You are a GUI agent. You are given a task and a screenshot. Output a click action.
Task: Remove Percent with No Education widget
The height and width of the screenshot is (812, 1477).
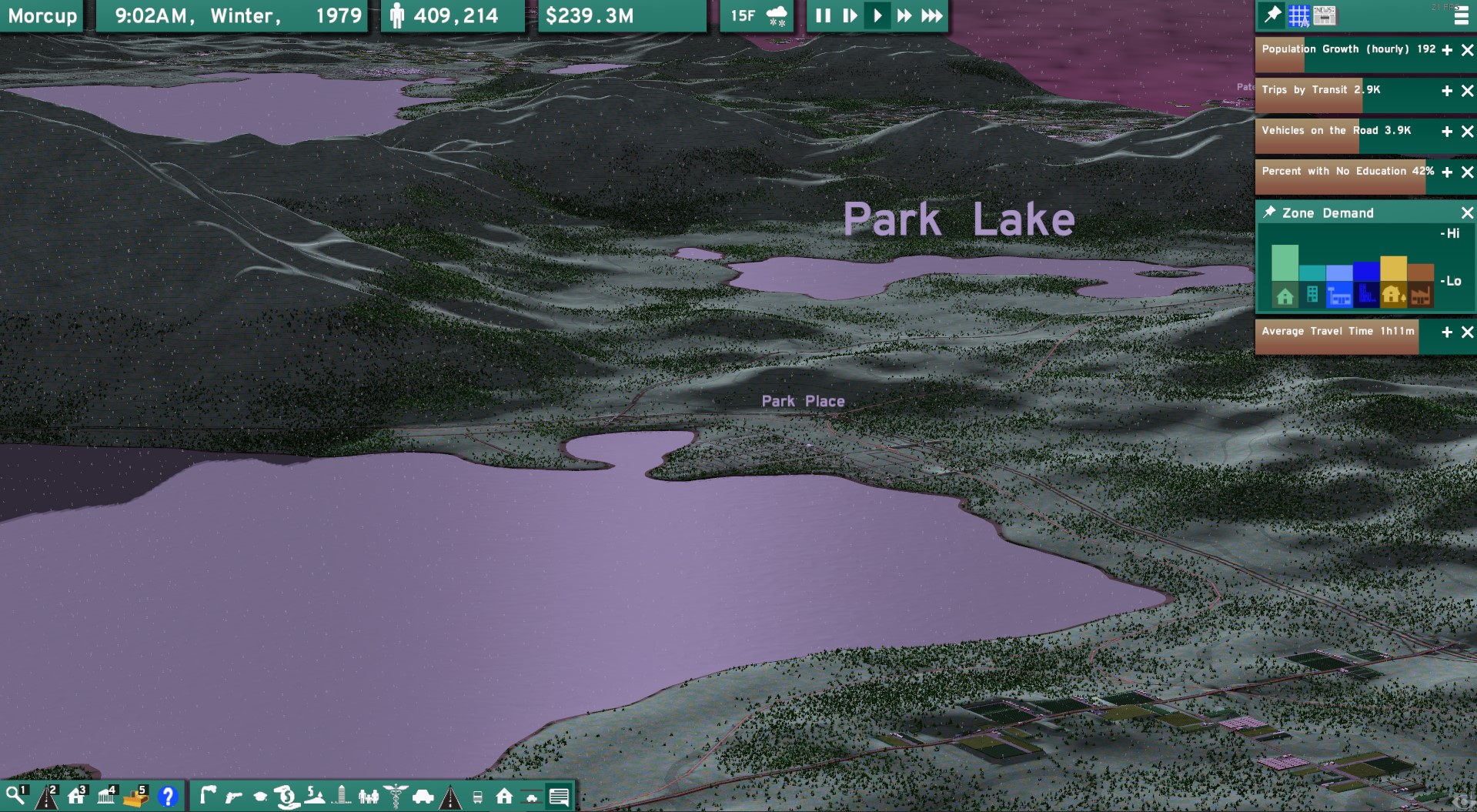[x=1467, y=172]
